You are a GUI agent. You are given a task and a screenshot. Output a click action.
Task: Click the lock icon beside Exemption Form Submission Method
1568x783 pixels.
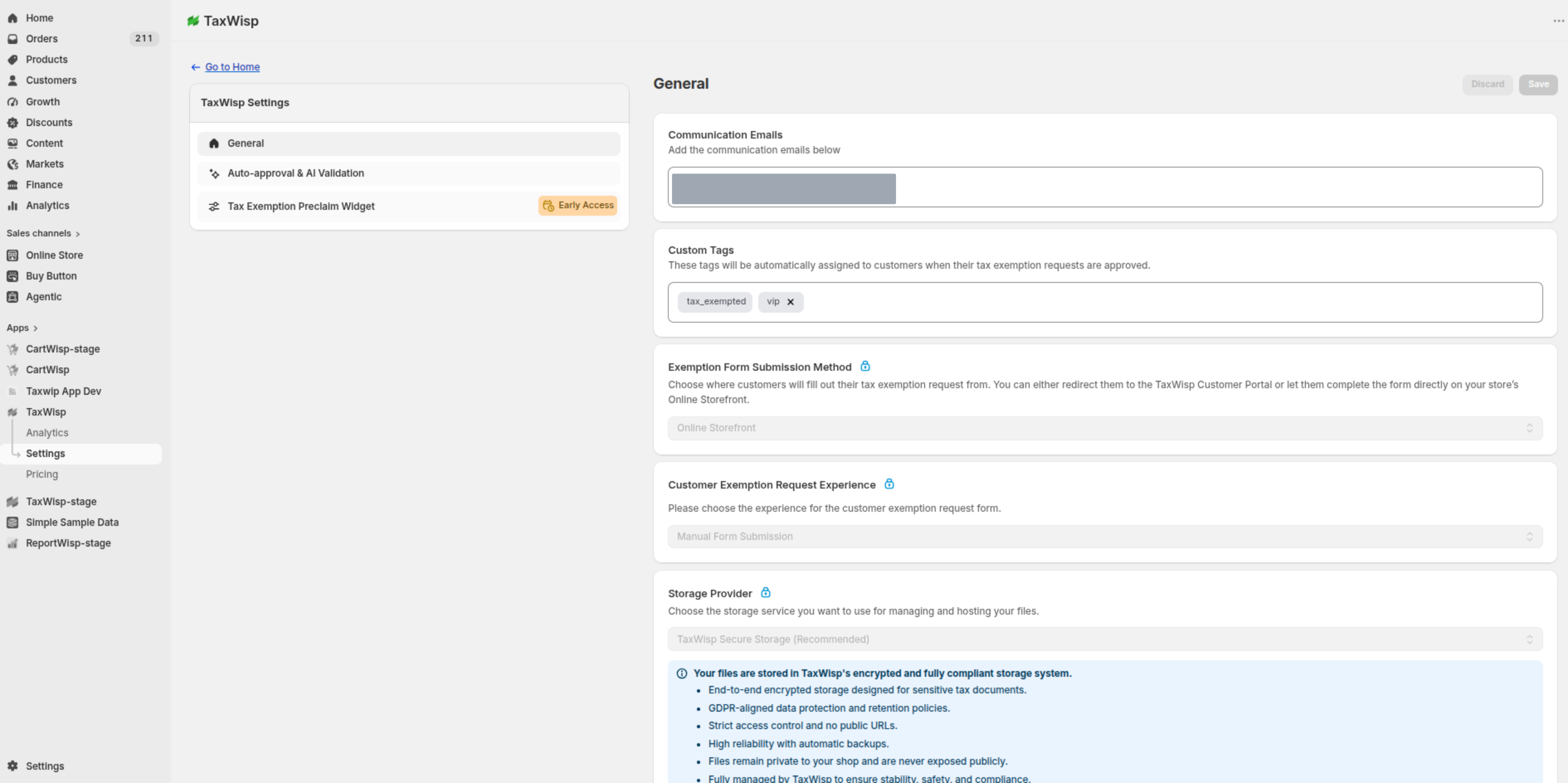[x=865, y=366]
